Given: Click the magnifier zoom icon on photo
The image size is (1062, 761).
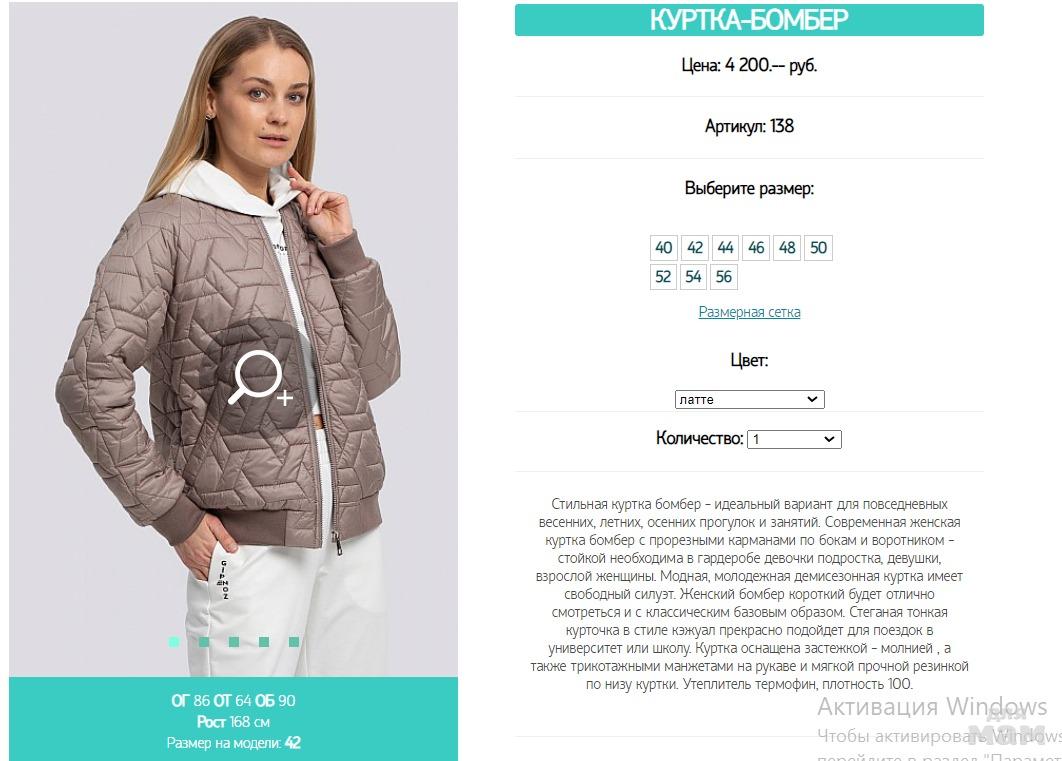Looking at the screenshot, I should (x=259, y=378).
